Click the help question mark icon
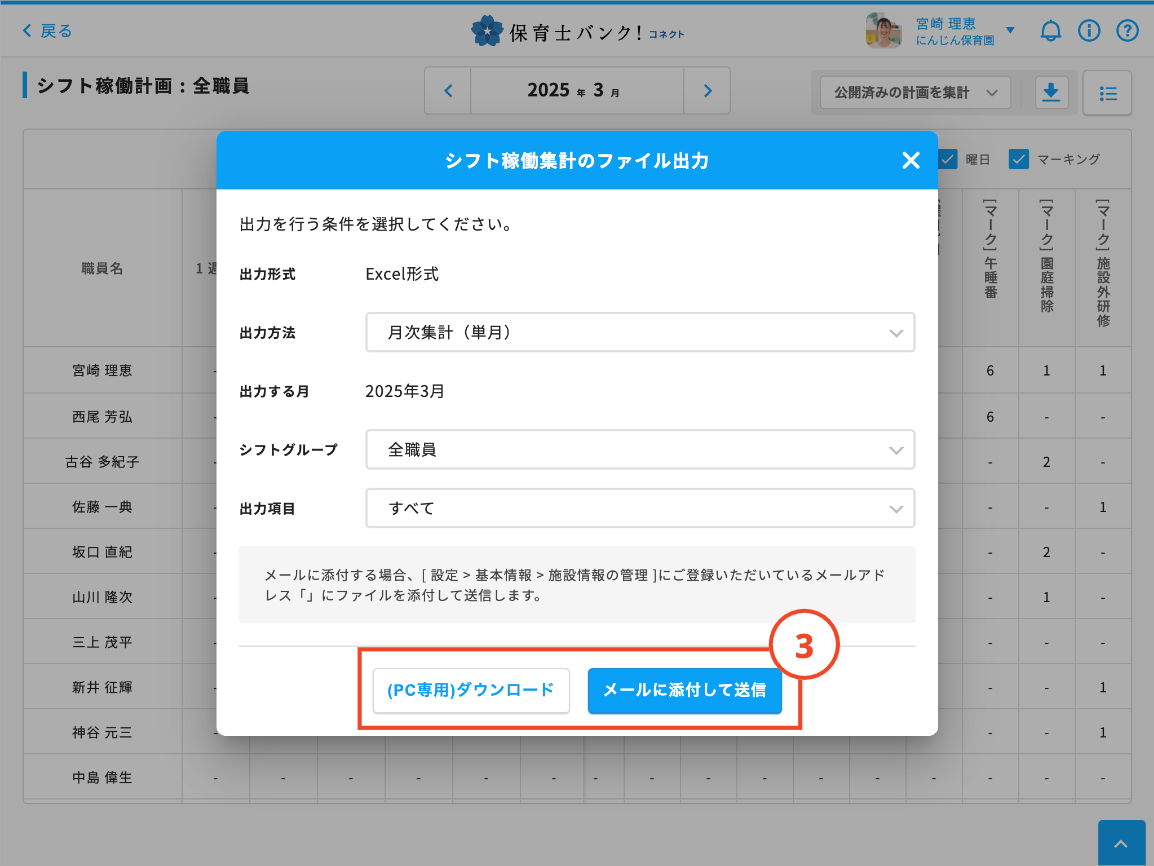This screenshot has height=866, width=1154. 1127,31
